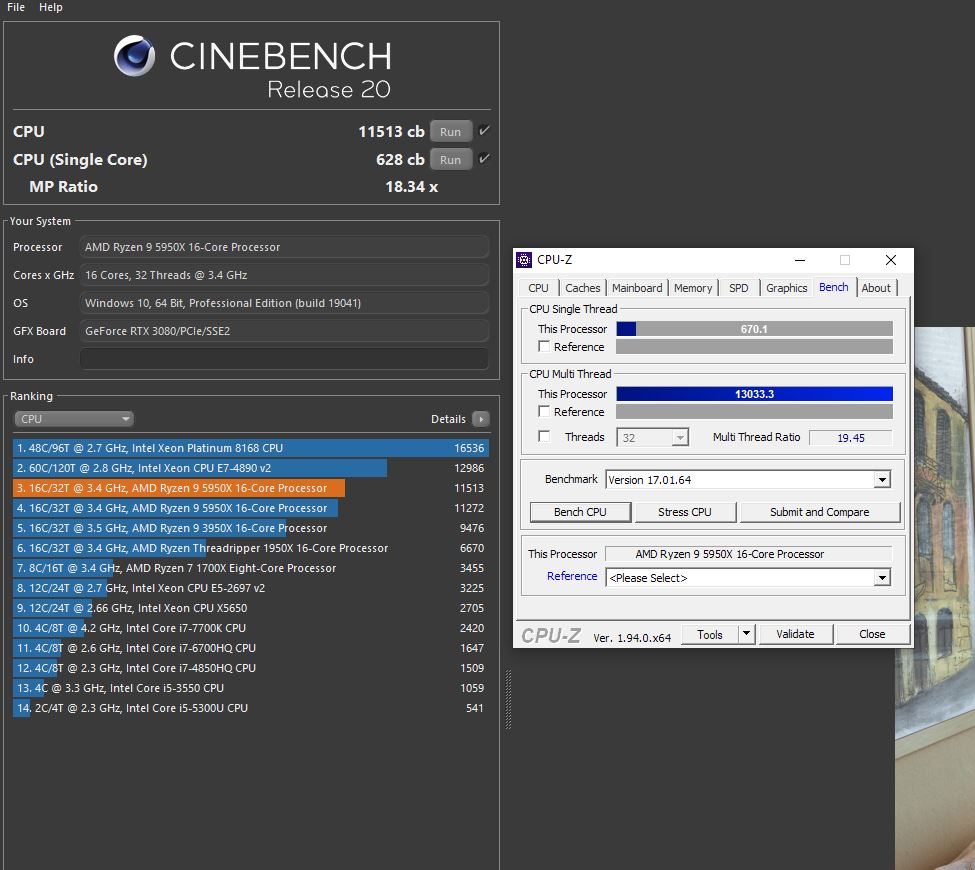This screenshot has width=975, height=870.
Task: Select the Ryzen 9 3950X ranking row
Action: (x=251, y=528)
